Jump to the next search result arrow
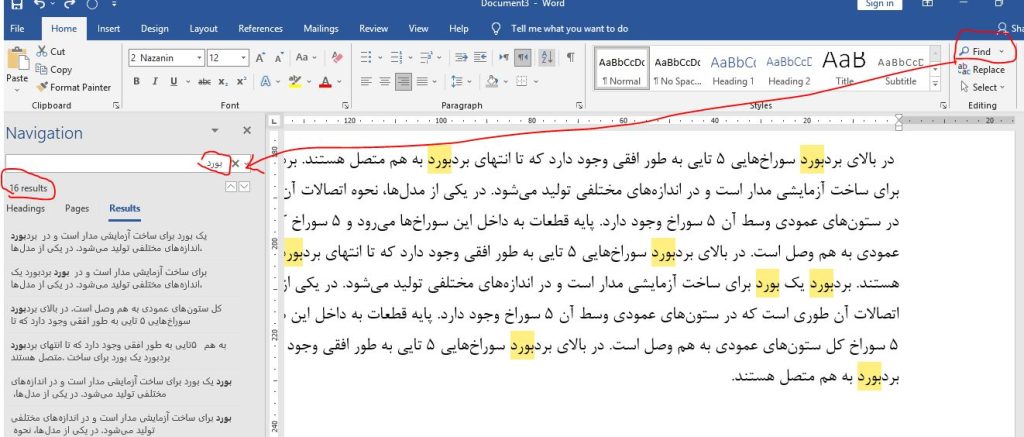The width and height of the screenshot is (1024, 437). [245, 188]
